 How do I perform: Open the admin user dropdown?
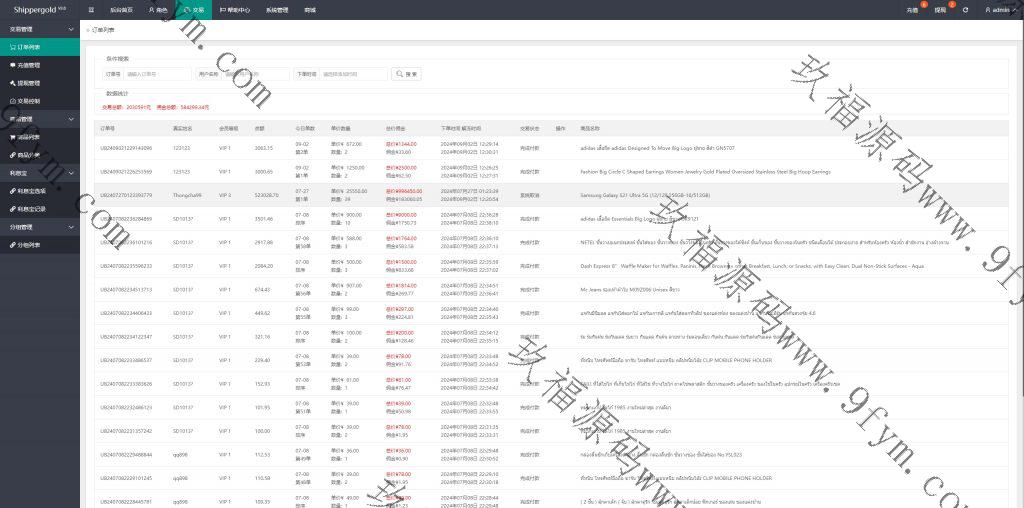[x=996, y=9]
